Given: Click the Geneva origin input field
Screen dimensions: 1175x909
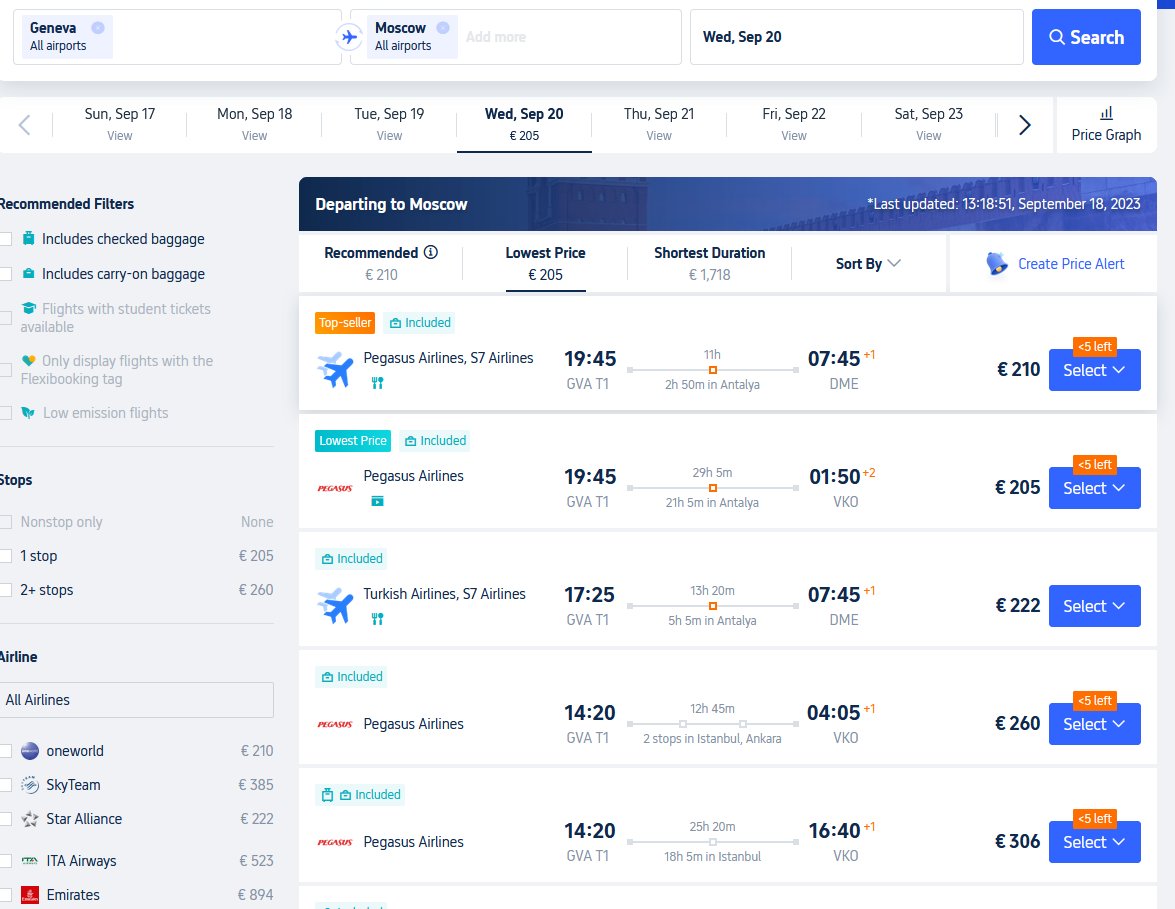Looking at the screenshot, I should coord(177,37).
